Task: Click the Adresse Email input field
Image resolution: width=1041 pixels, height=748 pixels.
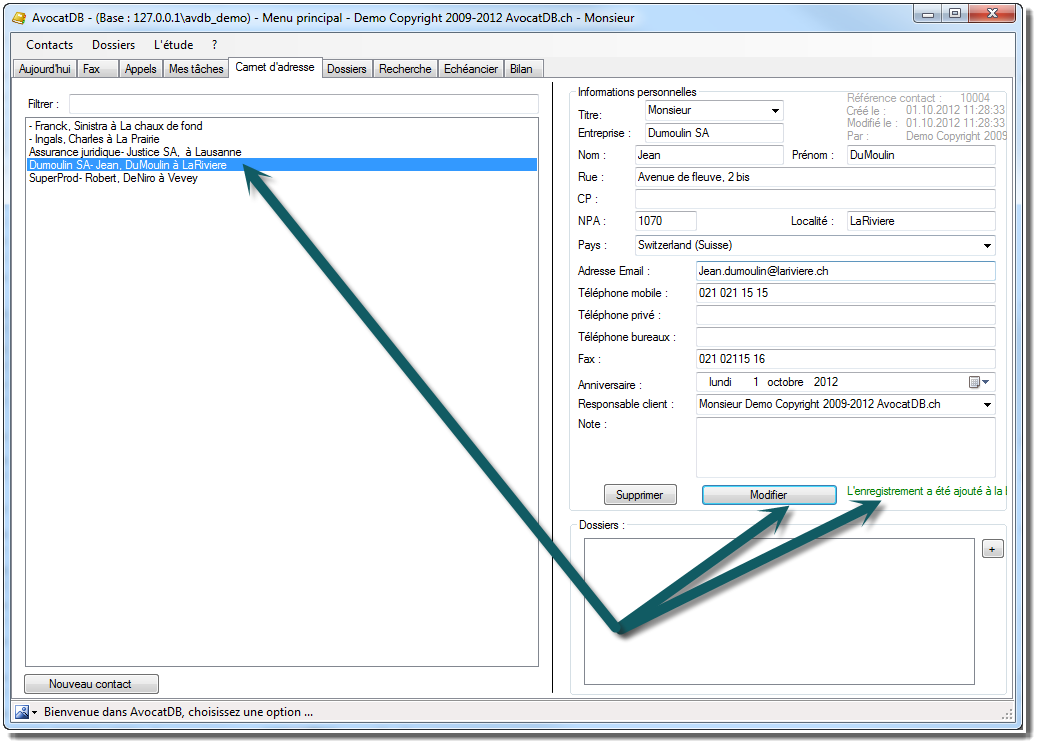Action: tap(845, 271)
